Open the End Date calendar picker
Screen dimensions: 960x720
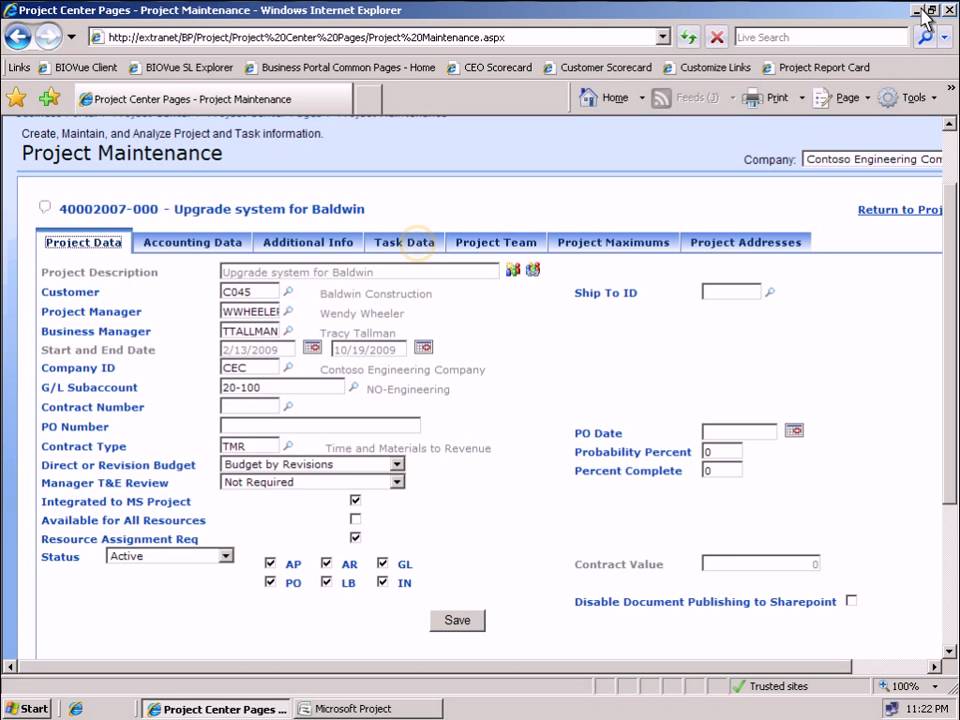pos(423,347)
